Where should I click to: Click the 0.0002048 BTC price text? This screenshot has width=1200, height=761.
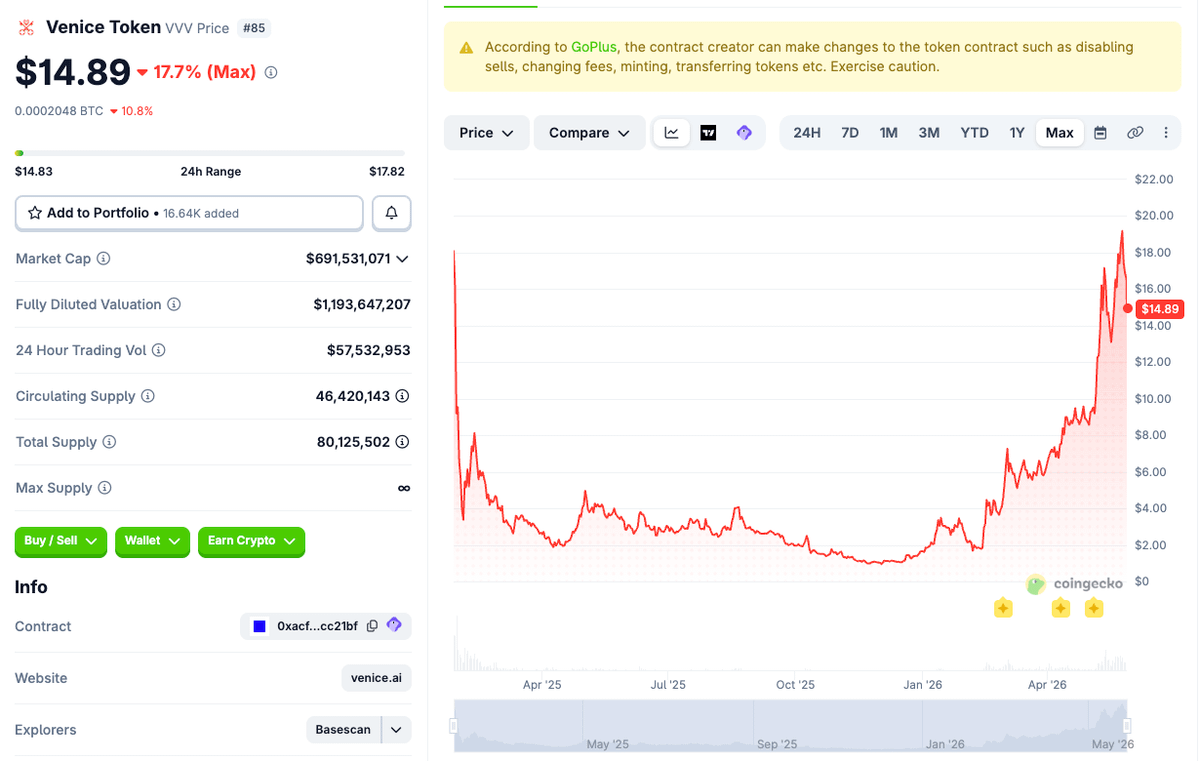(x=59, y=111)
